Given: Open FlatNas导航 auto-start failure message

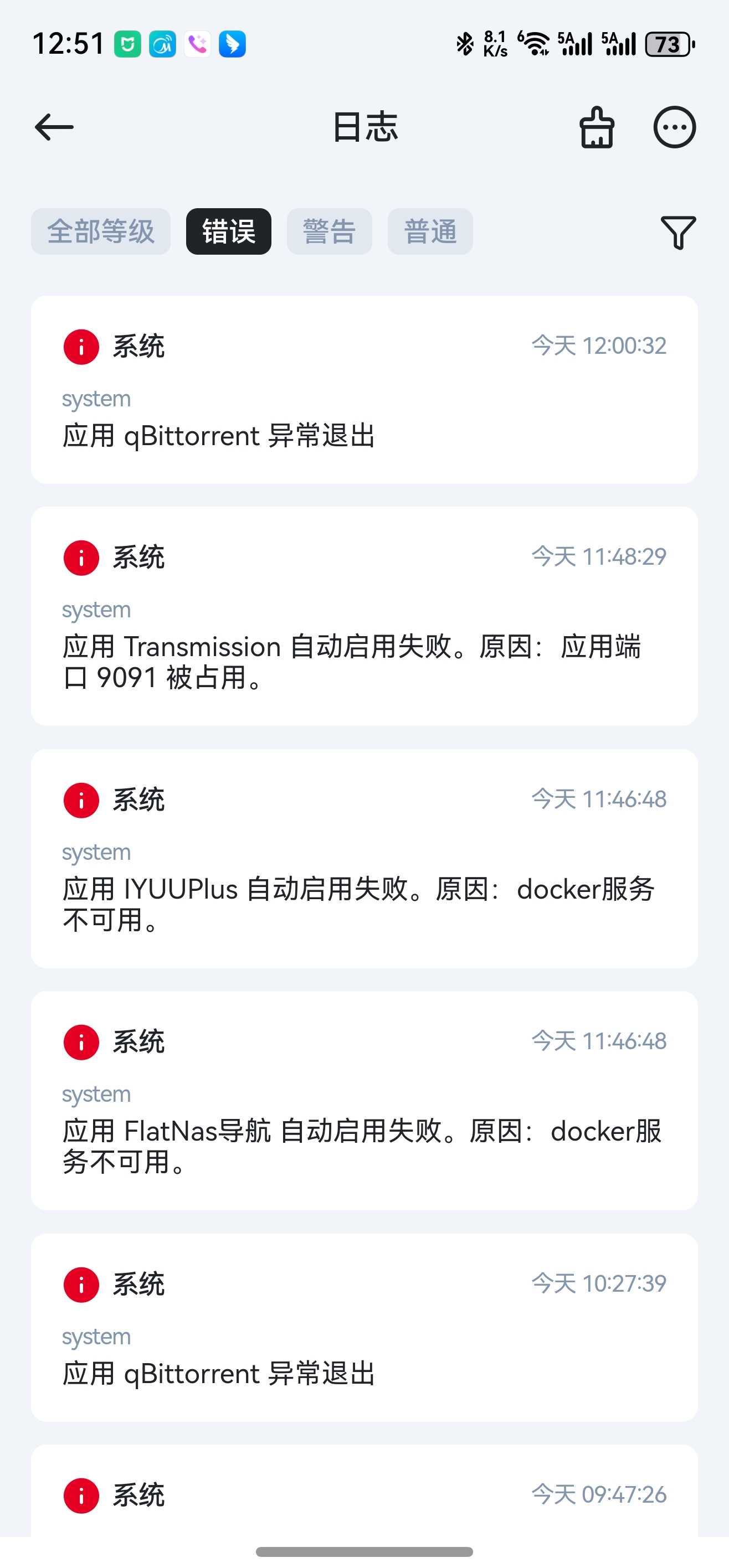Looking at the screenshot, I should click(362, 1146).
